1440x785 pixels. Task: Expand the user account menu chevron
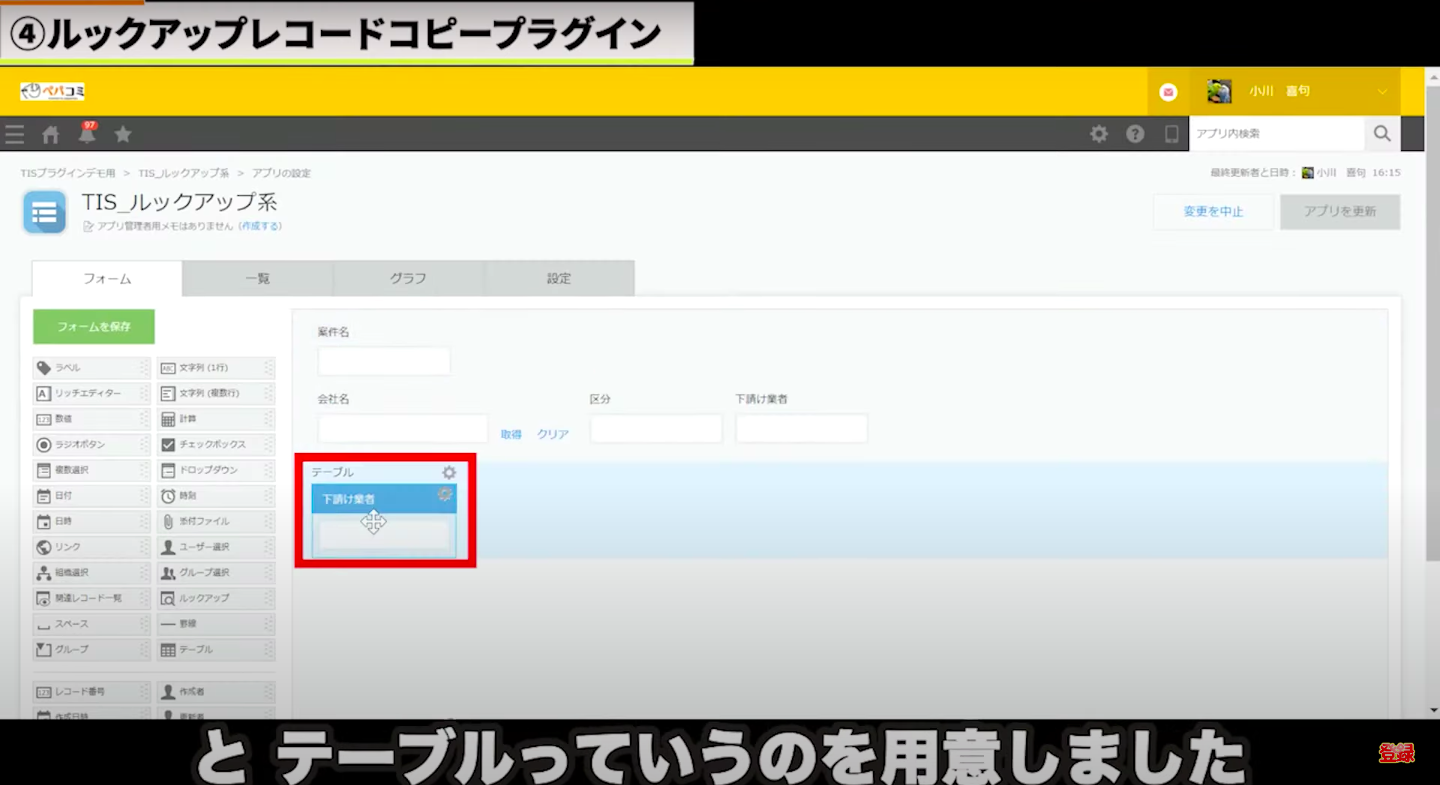coord(1382,92)
